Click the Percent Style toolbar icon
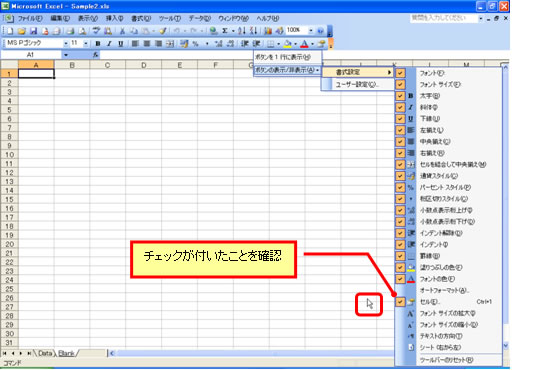This screenshot has width=540, height=370. 195,44
